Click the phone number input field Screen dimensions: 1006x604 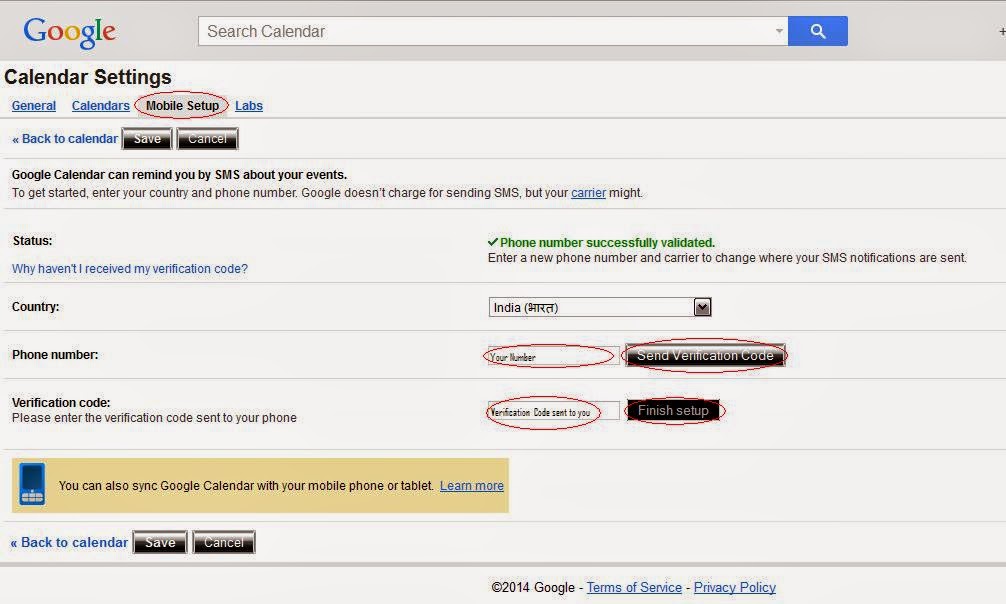pos(554,356)
